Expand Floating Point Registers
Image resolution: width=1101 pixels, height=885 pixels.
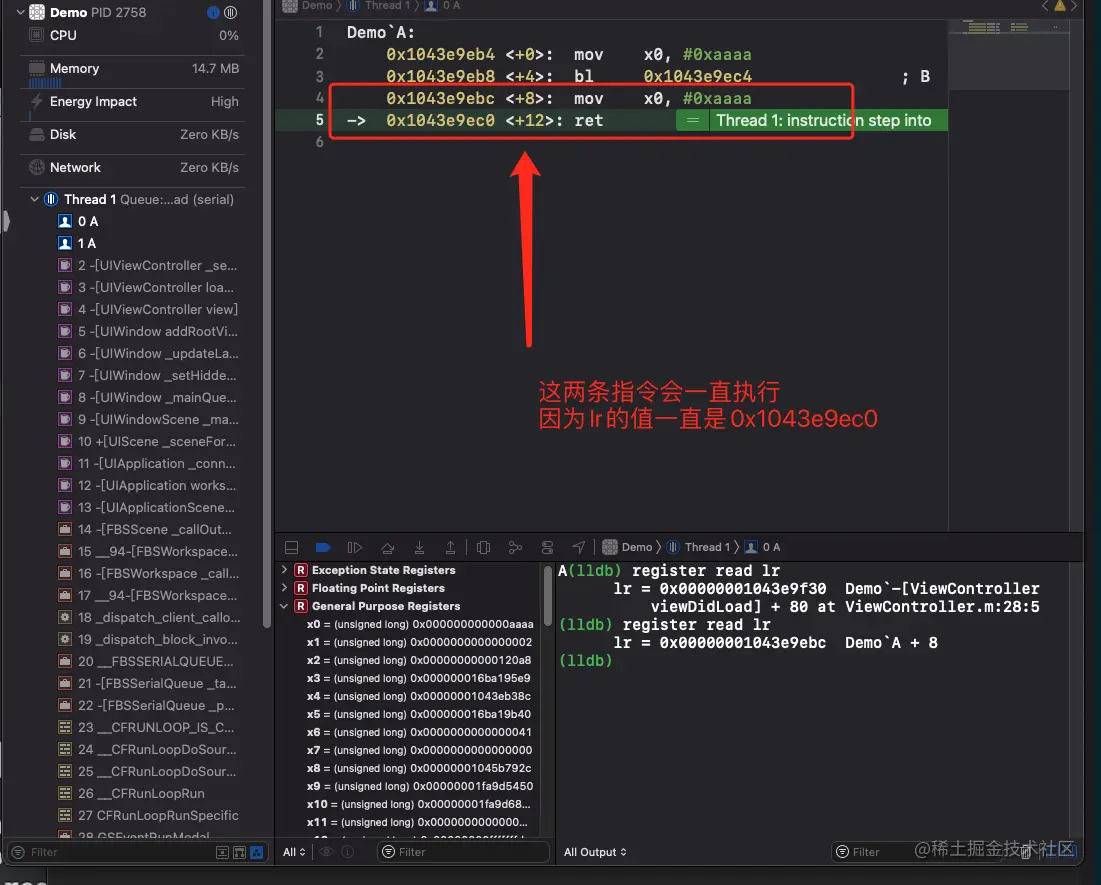[284, 588]
